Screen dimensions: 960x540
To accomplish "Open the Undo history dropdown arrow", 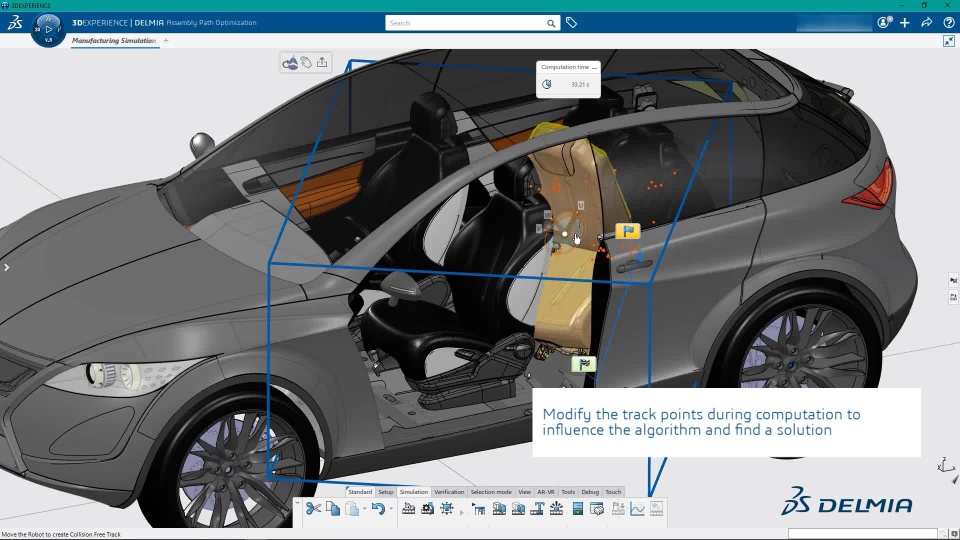I will pyautogui.click(x=391, y=509).
